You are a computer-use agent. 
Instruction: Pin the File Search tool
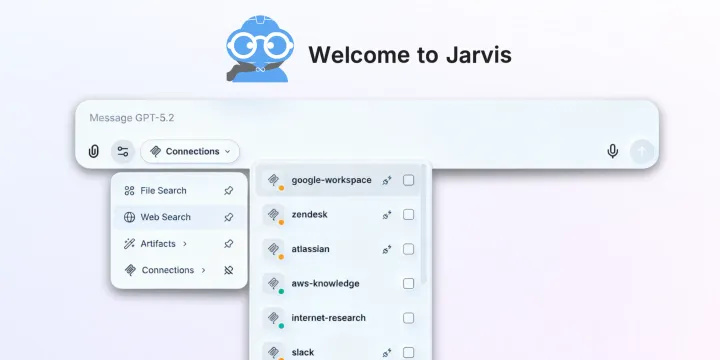pyautogui.click(x=228, y=191)
